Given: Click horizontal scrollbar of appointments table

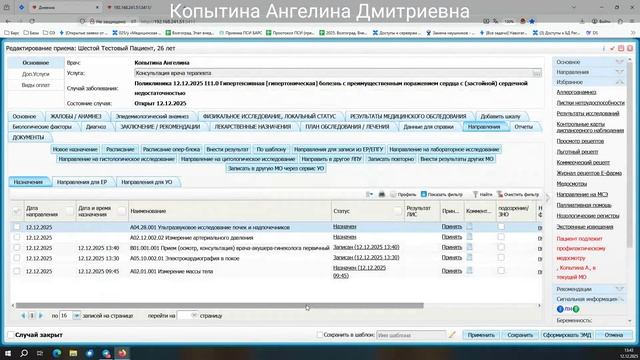Looking at the screenshot, I should click(220, 305).
